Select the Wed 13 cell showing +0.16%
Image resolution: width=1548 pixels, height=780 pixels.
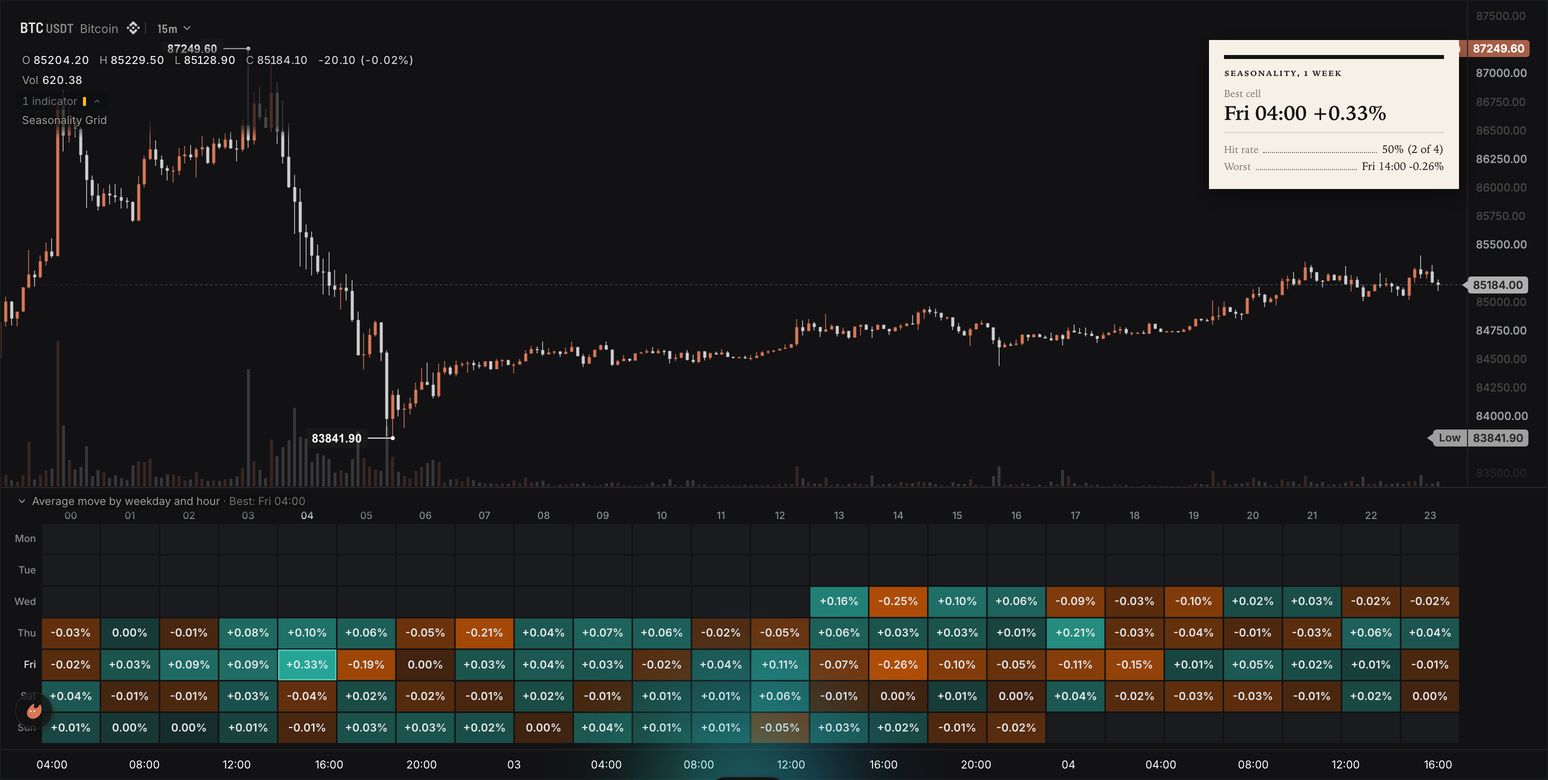coord(839,601)
